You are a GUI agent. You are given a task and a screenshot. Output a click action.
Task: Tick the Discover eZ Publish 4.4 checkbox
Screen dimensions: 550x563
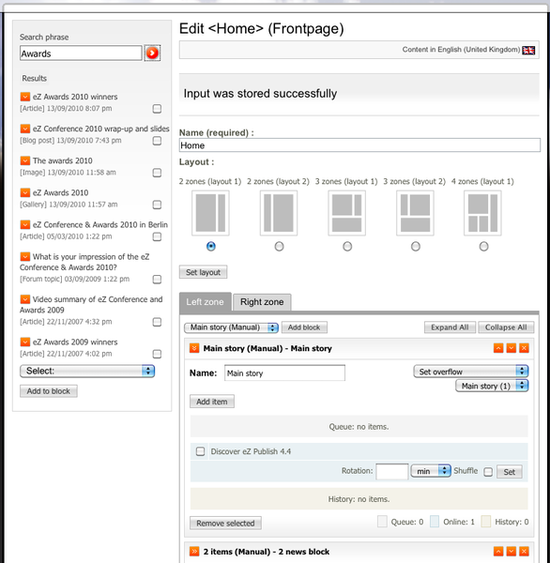coord(200,451)
